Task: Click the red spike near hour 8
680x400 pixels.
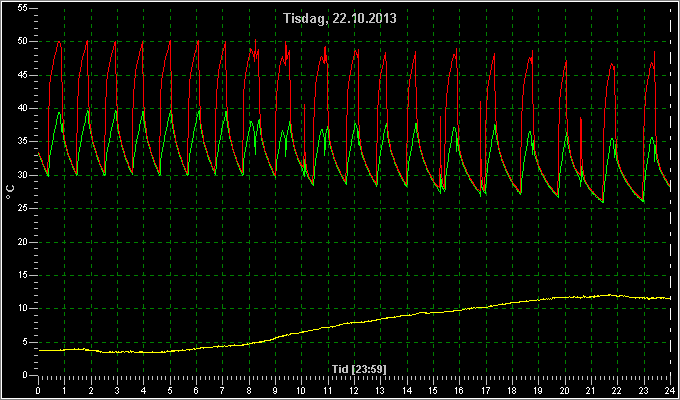Action: [255, 40]
